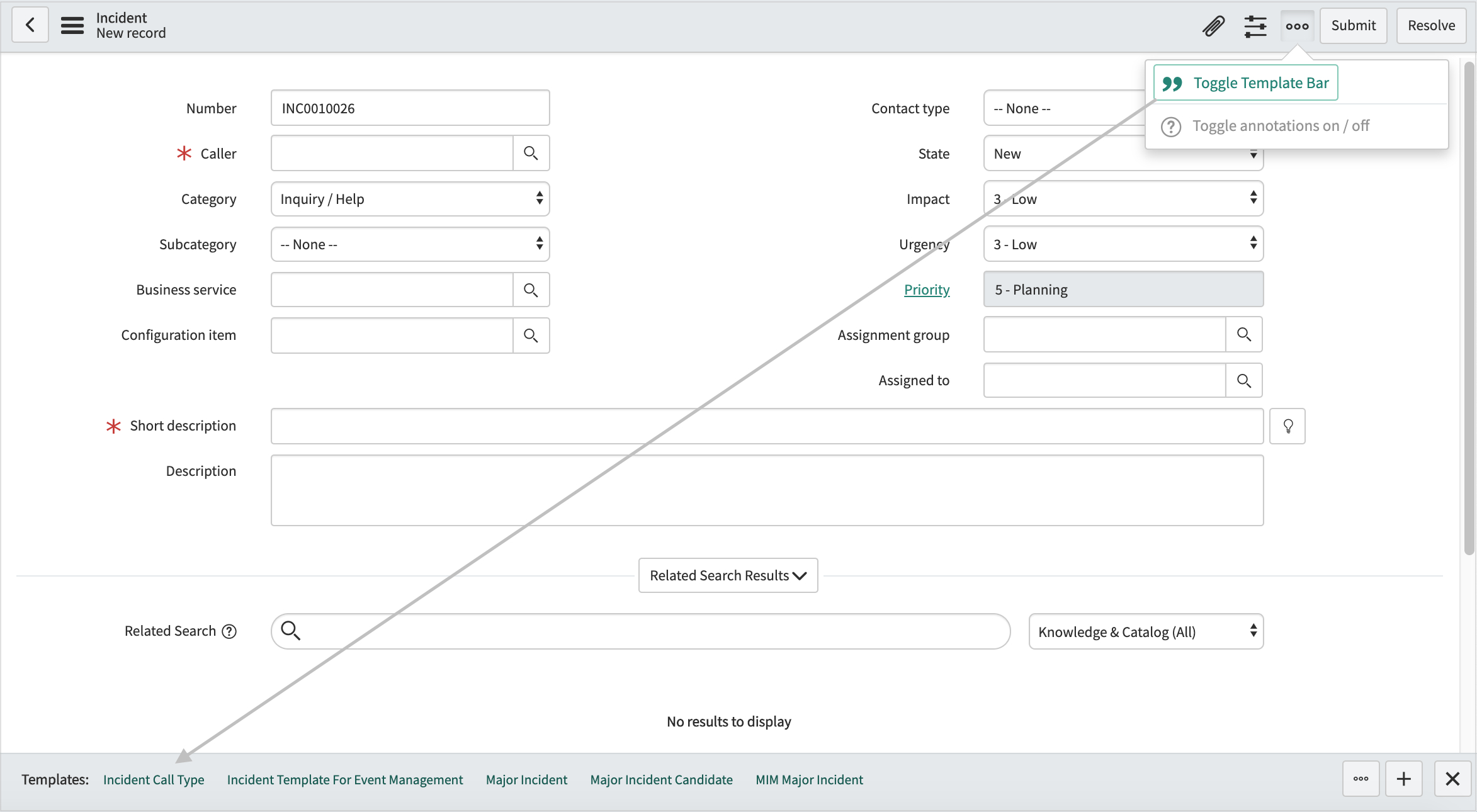Click the overflow menu three-dots icon
This screenshot has height=812, width=1477.
(1297, 25)
